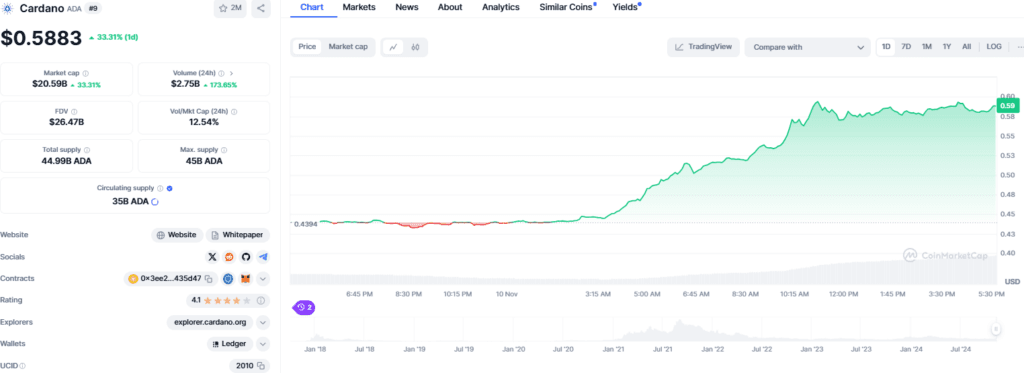The height and width of the screenshot is (373, 1024).
Task: Switch to candlestick chart view icon
Action: (x=415, y=47)
